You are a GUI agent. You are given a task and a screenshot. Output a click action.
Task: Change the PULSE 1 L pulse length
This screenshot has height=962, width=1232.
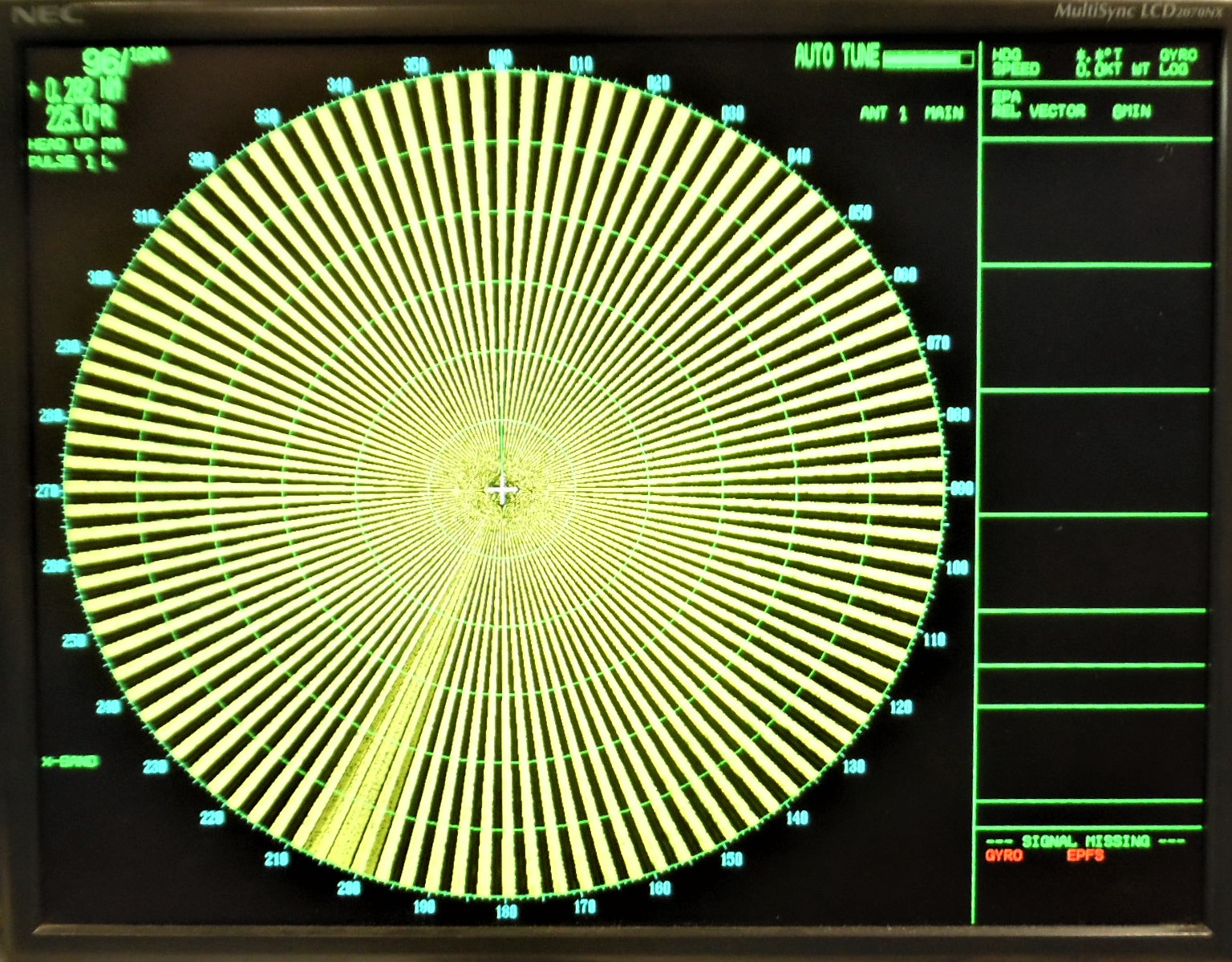coord(68,161)
